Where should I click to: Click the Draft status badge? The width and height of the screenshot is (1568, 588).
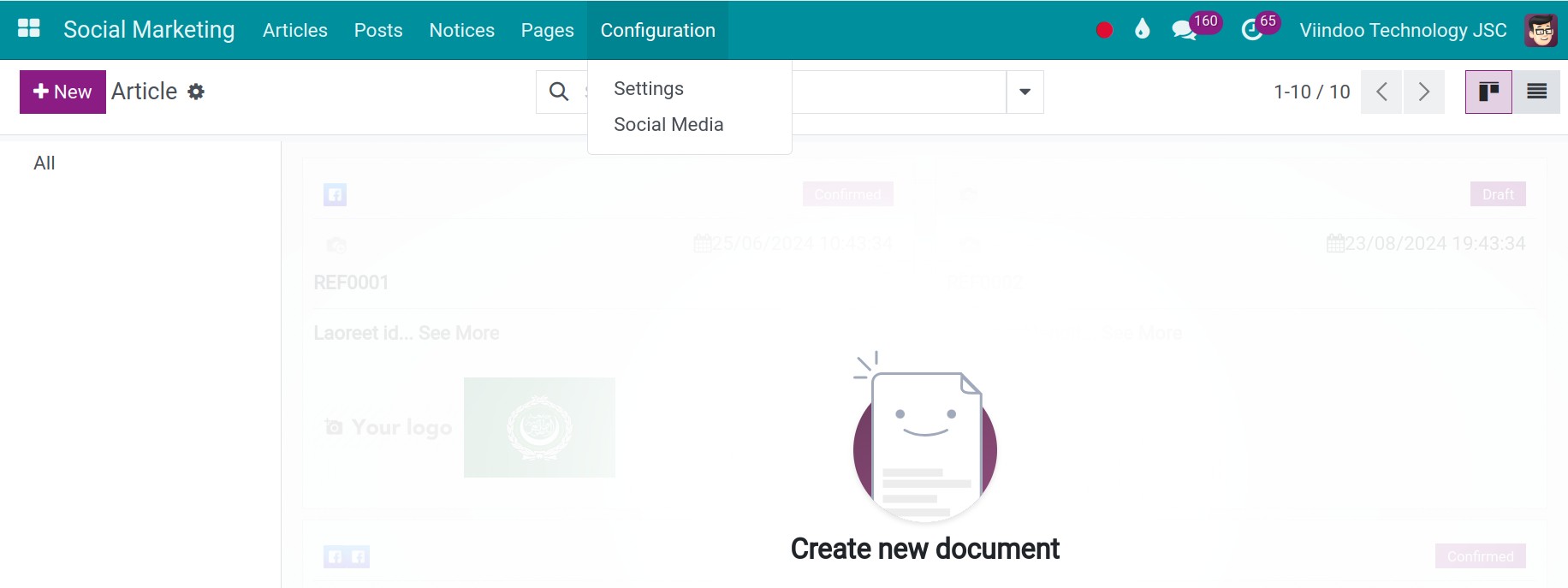pos(1498,194)
